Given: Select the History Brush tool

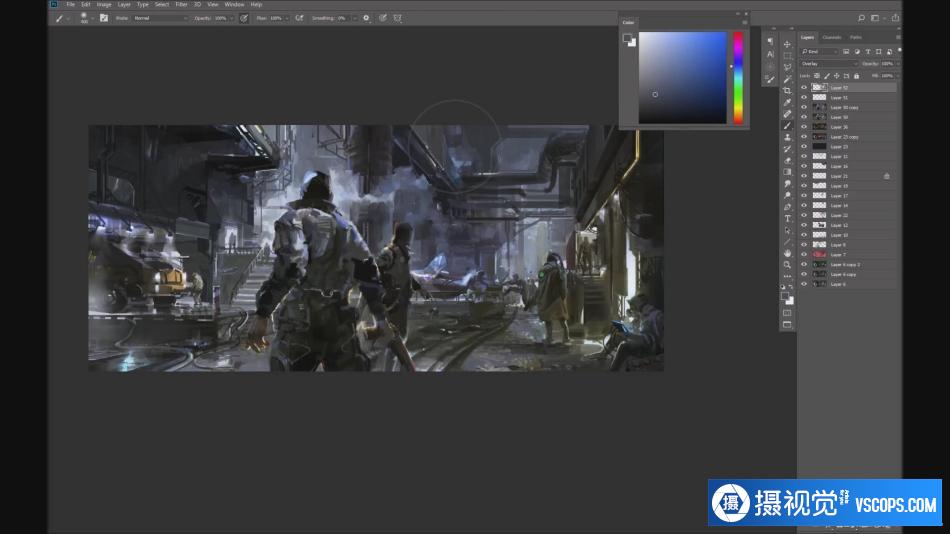Looking at the screenshot, I should (787, 149).
